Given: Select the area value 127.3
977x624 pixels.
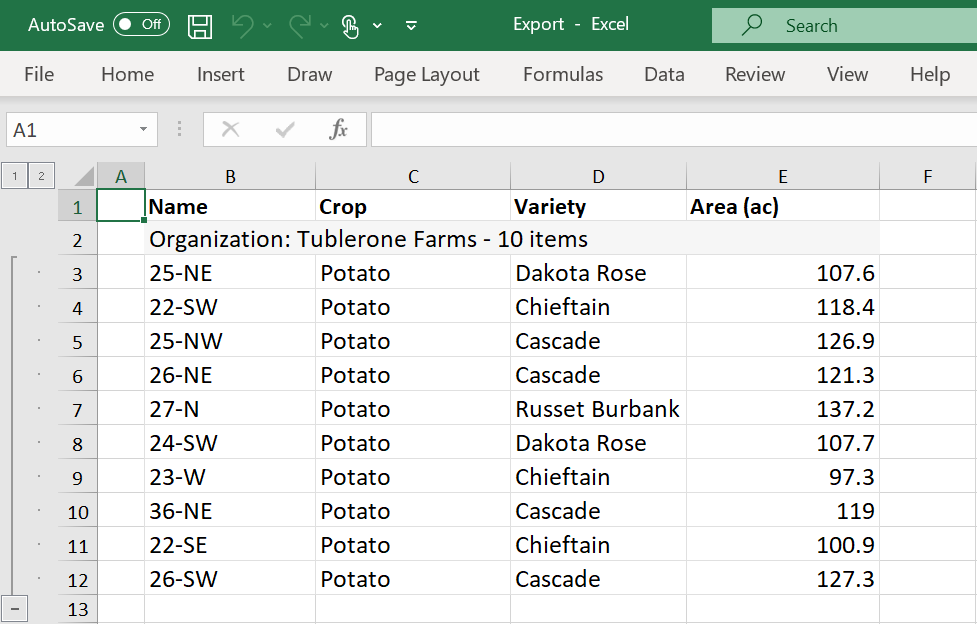Looking at the screenshot, I should pyautogui.click(x=783, y=579).
